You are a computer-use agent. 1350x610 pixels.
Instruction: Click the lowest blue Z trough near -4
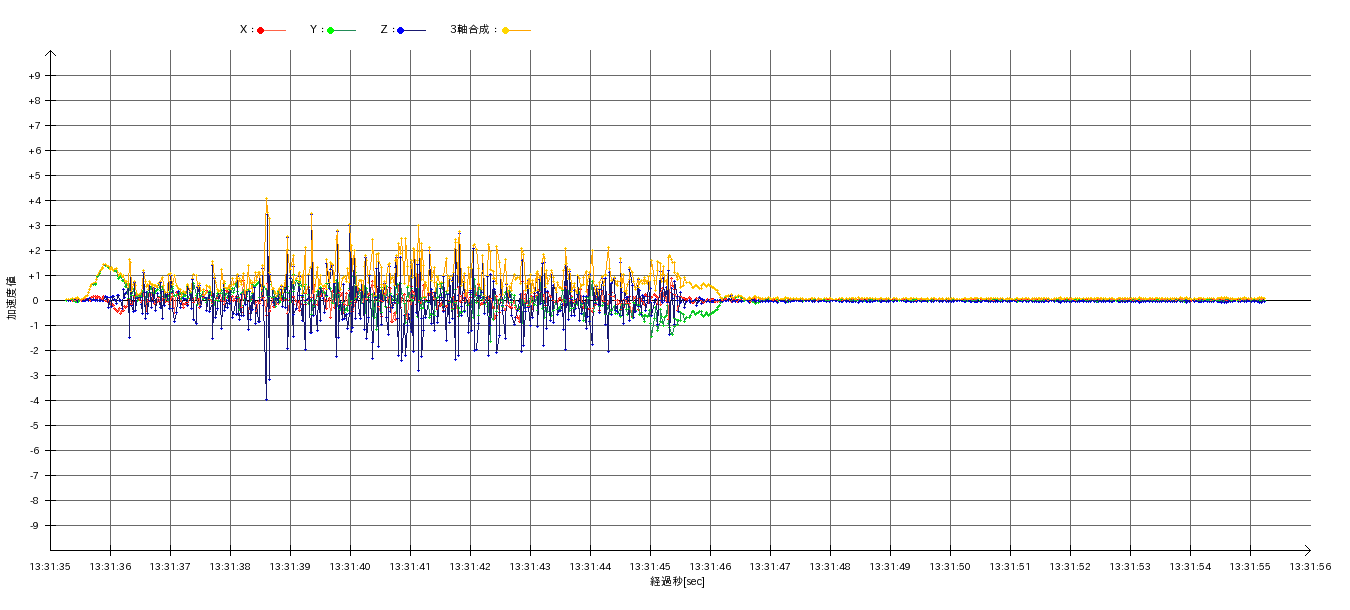pyautogui.click(x=266, y=399)
